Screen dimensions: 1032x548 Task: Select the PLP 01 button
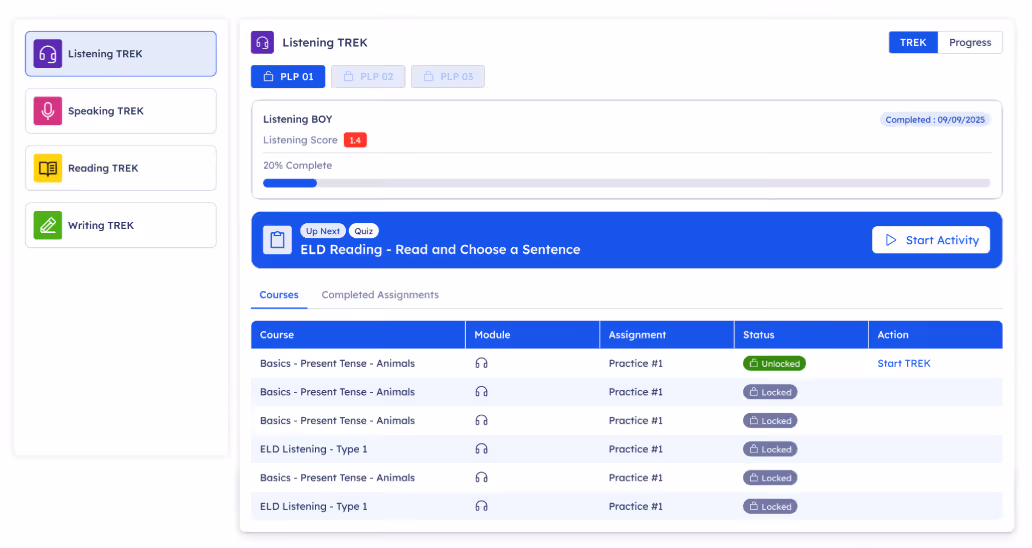point(288,76)
